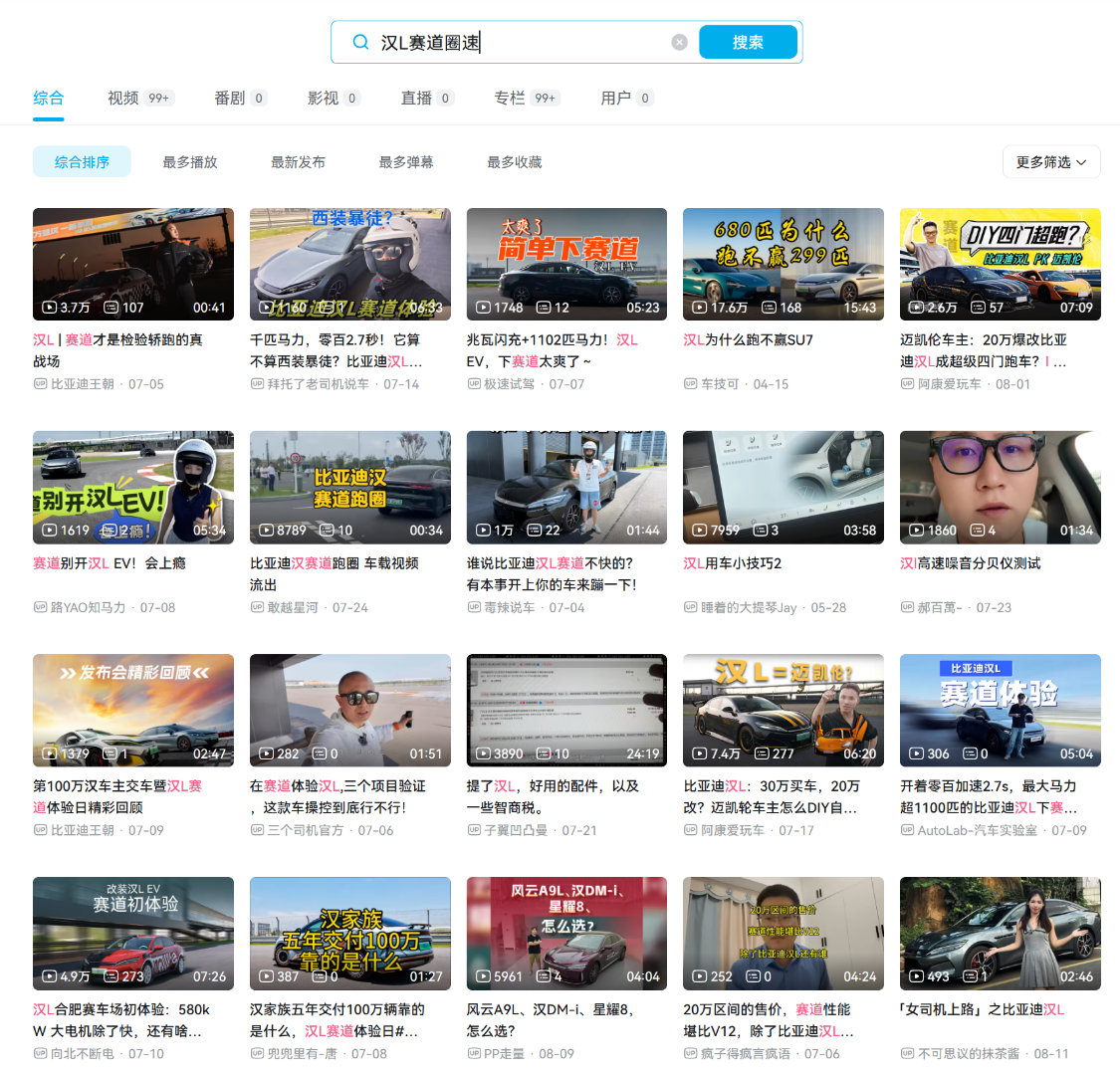Screen dimensions: 1120x1075
Task: Open title 提了汉L，好用的配件
Action: click(553, 797)
